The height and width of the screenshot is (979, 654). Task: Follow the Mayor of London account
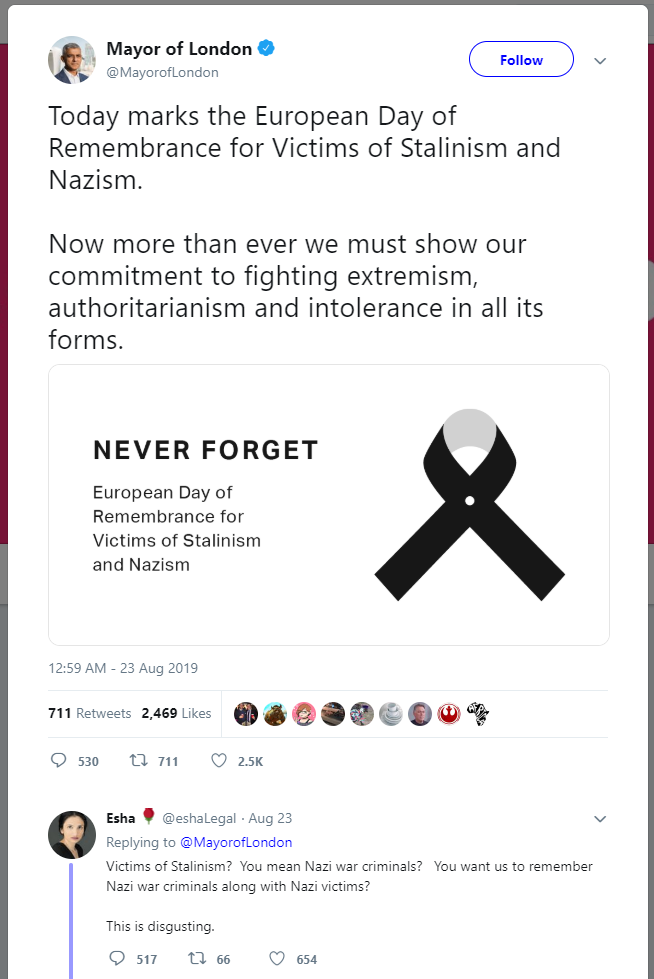pos(521,59)
